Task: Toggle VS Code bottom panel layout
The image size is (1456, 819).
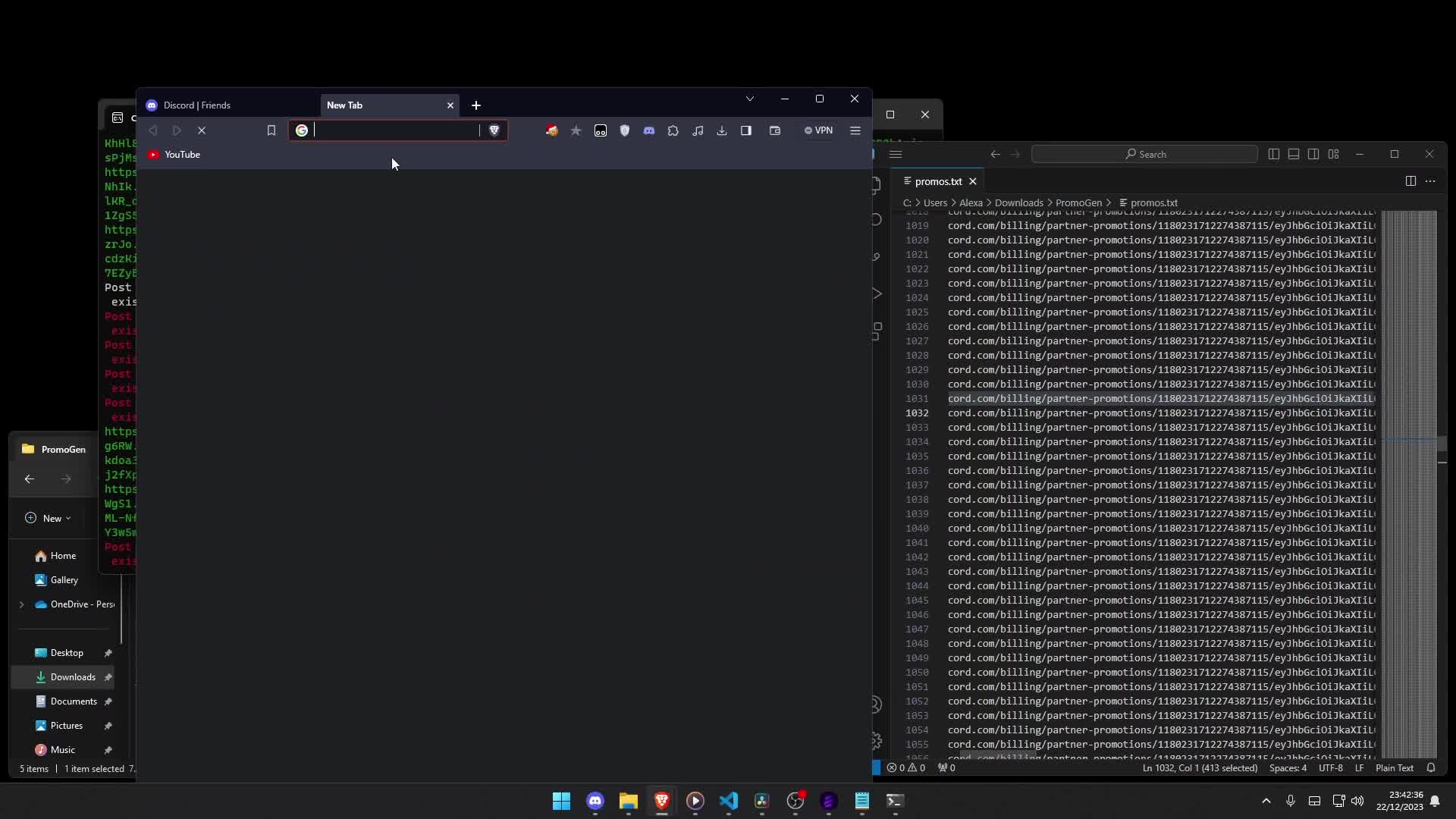Action: 1294,154
